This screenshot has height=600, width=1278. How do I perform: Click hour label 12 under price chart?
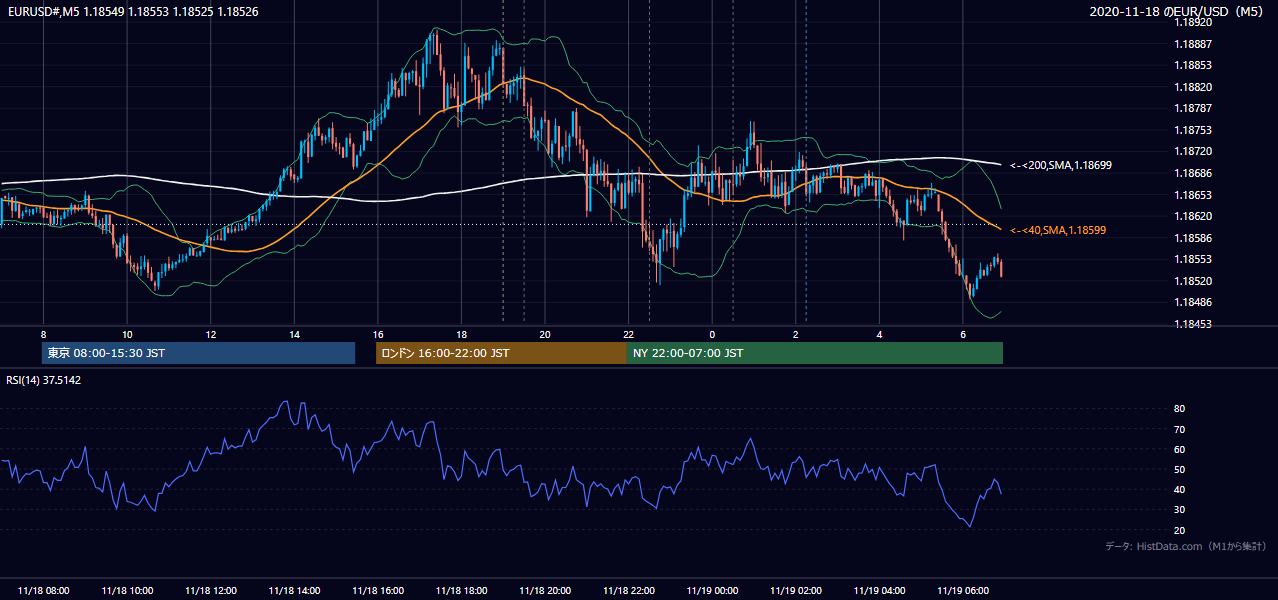point(211,334)
